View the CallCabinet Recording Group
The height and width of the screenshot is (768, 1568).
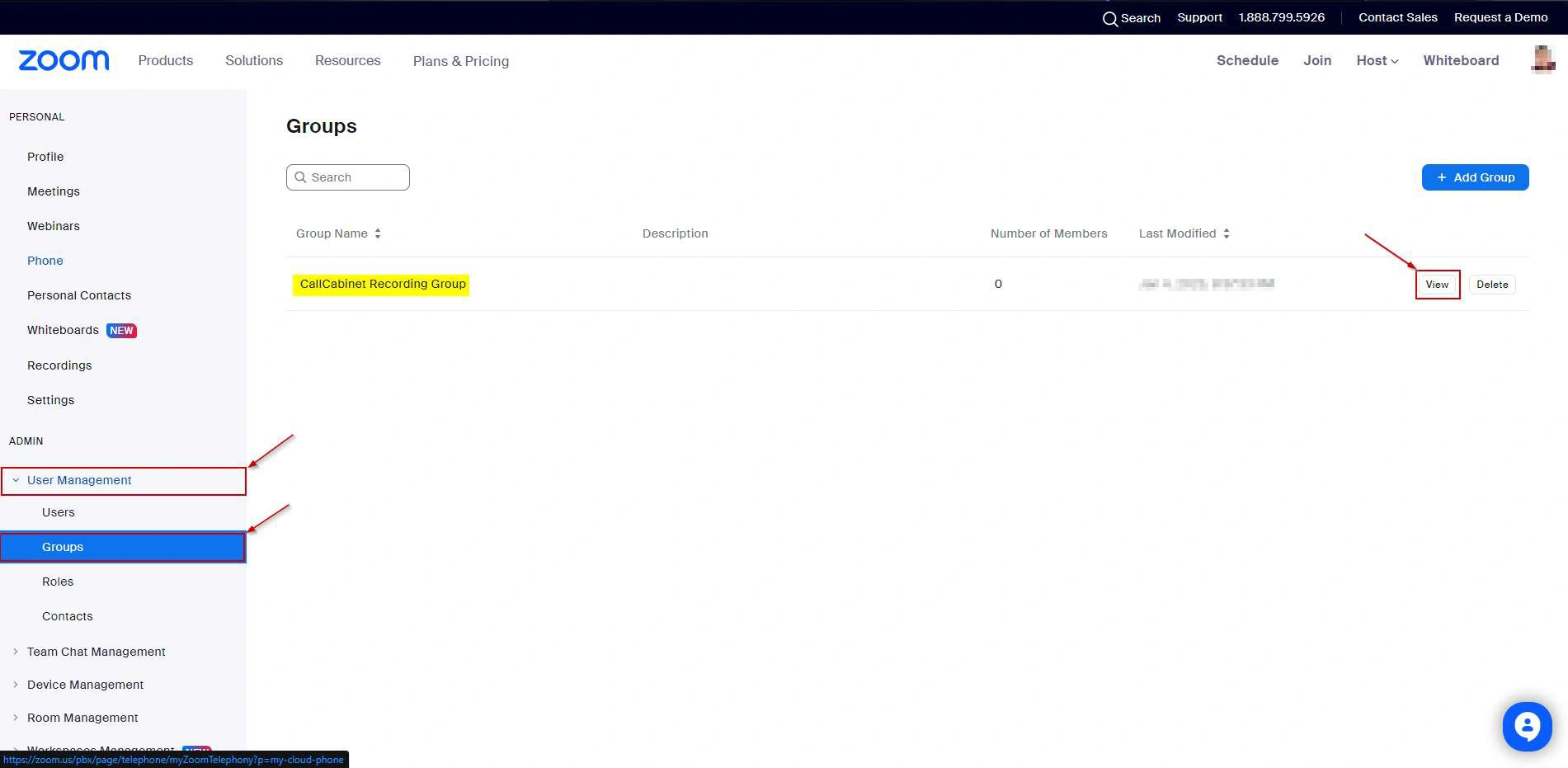(x=1437, y=285)
